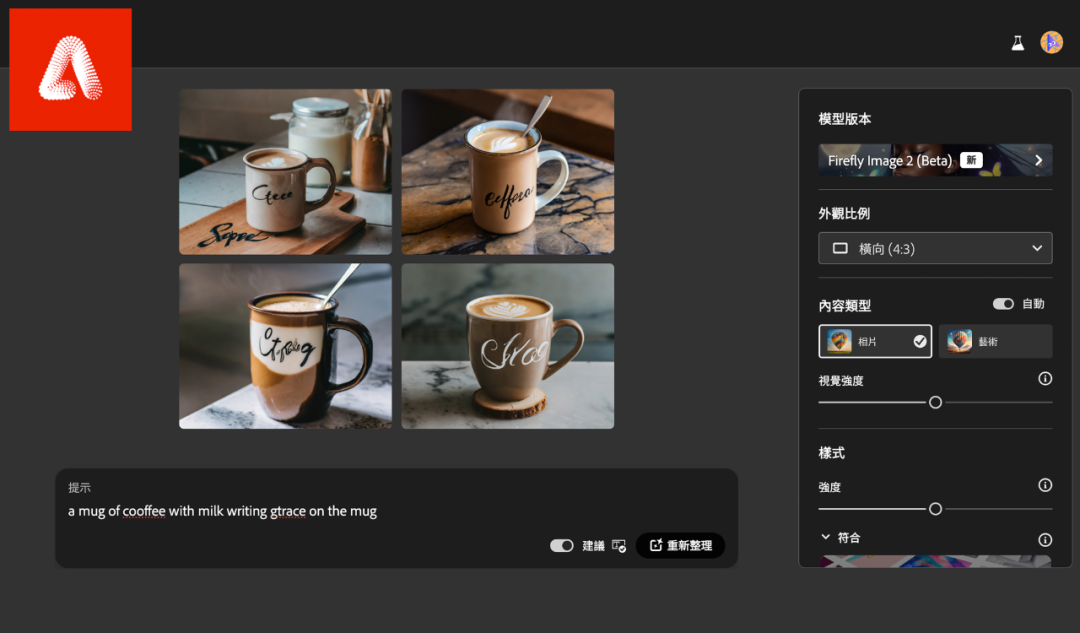The height and width of the screenshot is (633, 1080).
Task: Open the user profile avatar
Action: (1051, 42)
